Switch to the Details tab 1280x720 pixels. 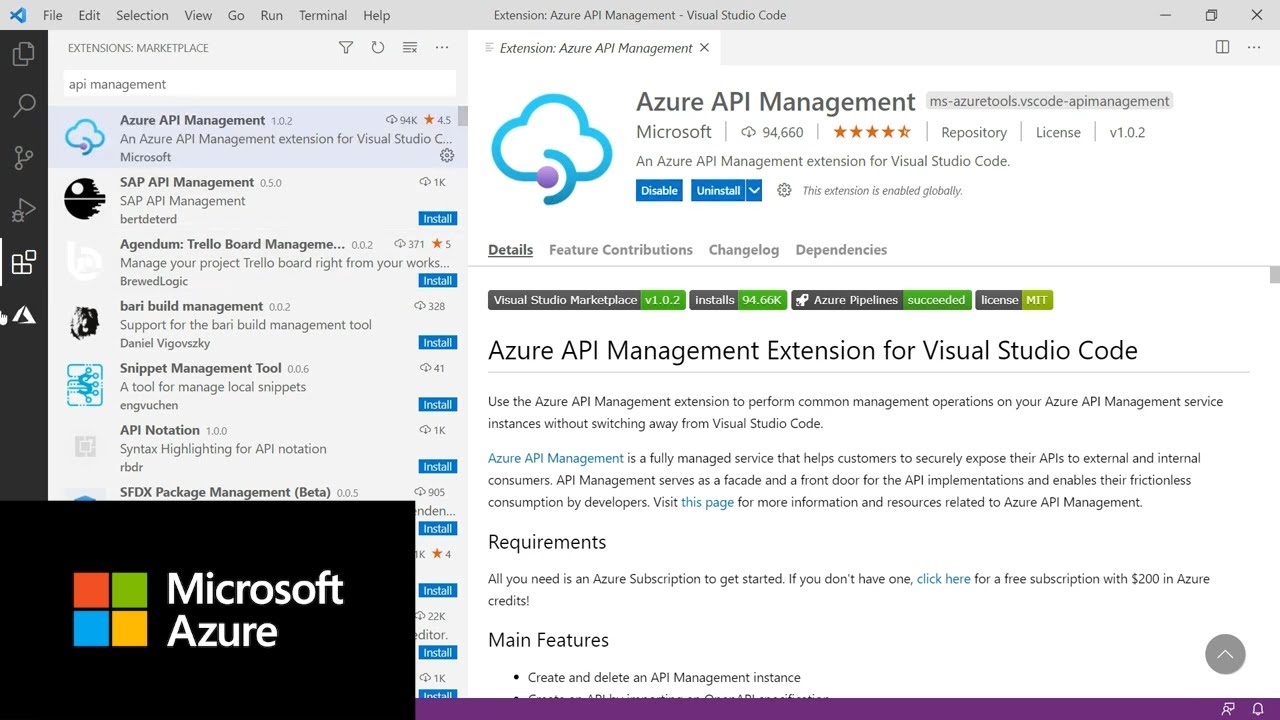[510, 250]
